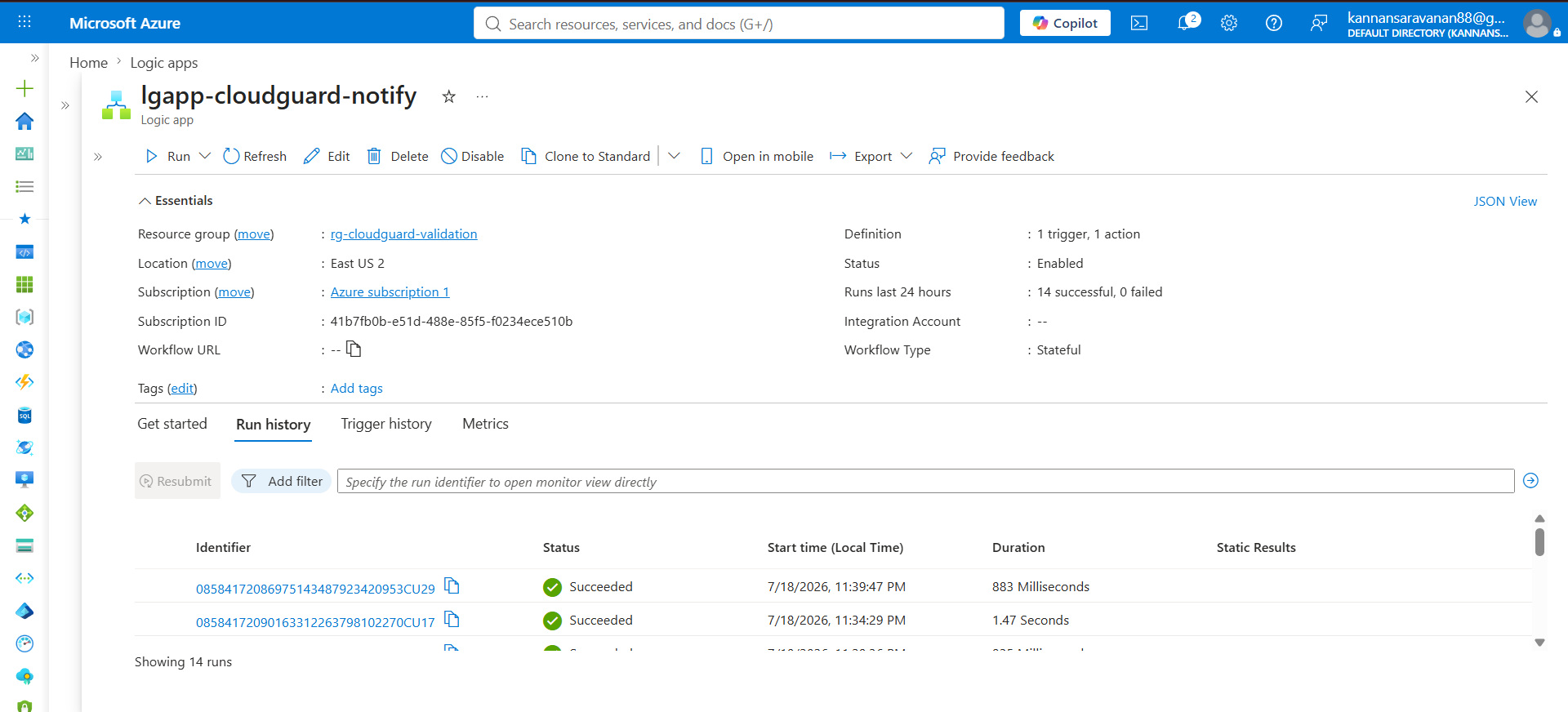Click the Add filter button
The image size is (1568, 712).
pos(282,481)
